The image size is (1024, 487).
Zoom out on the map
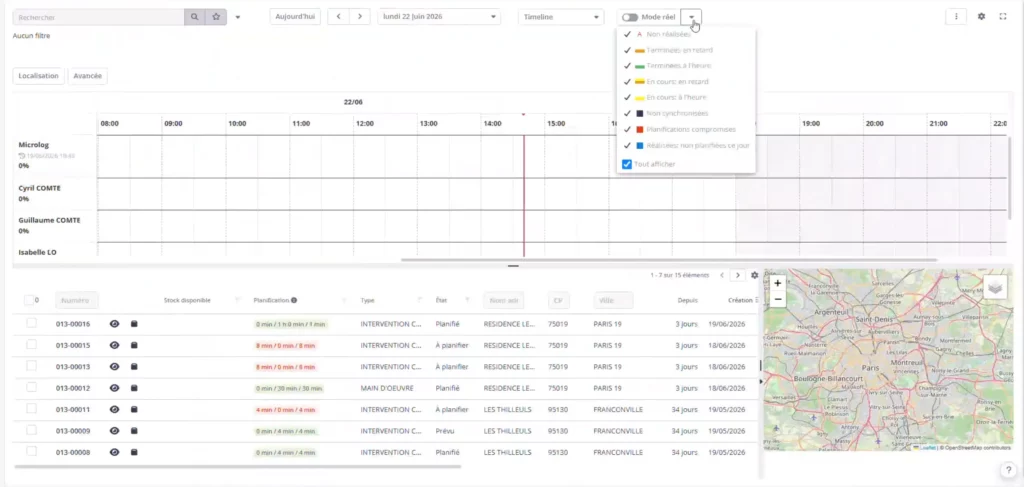point(777,299)
